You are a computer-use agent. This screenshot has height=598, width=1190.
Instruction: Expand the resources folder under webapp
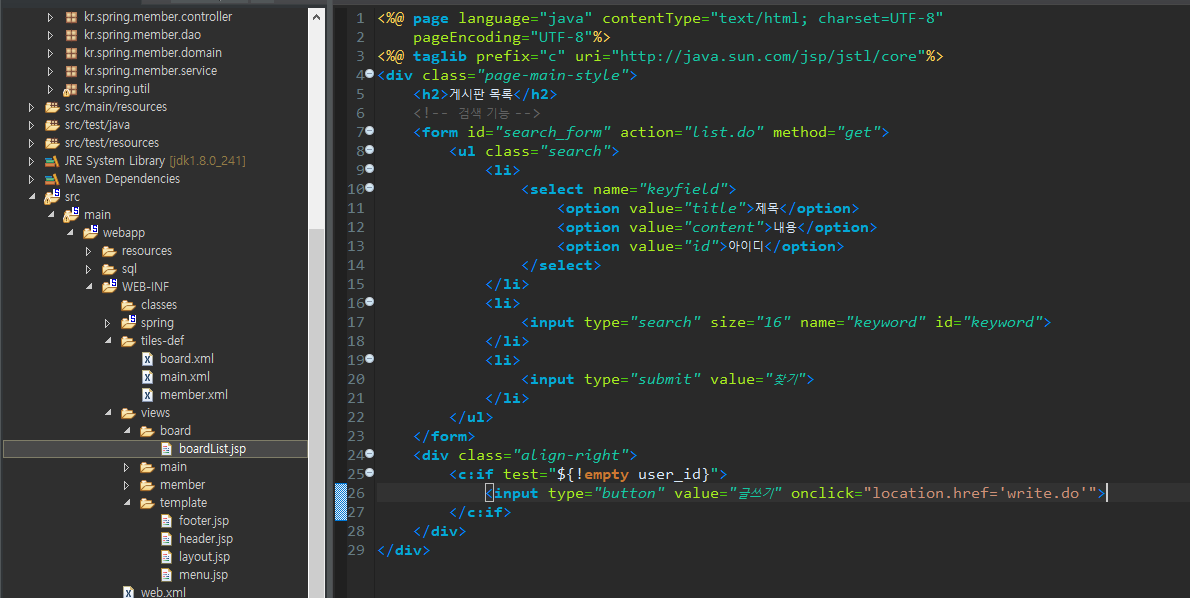coord(89,251)
